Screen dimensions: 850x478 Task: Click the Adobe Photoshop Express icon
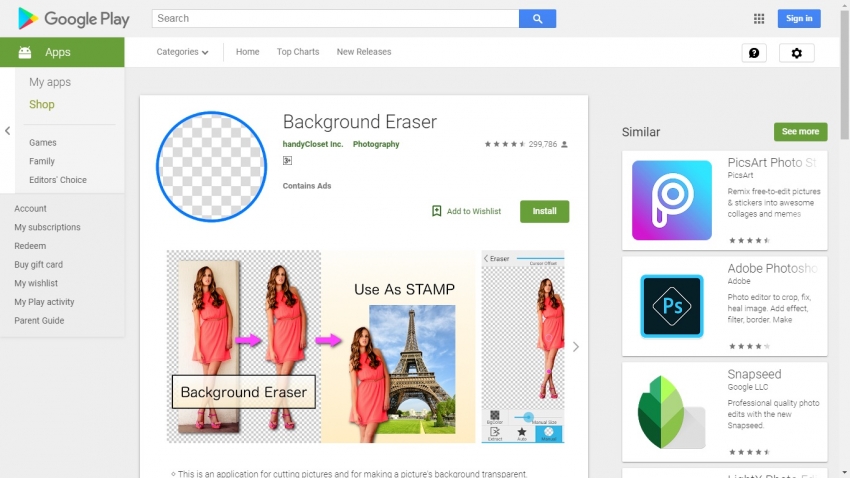pos(672,306)
